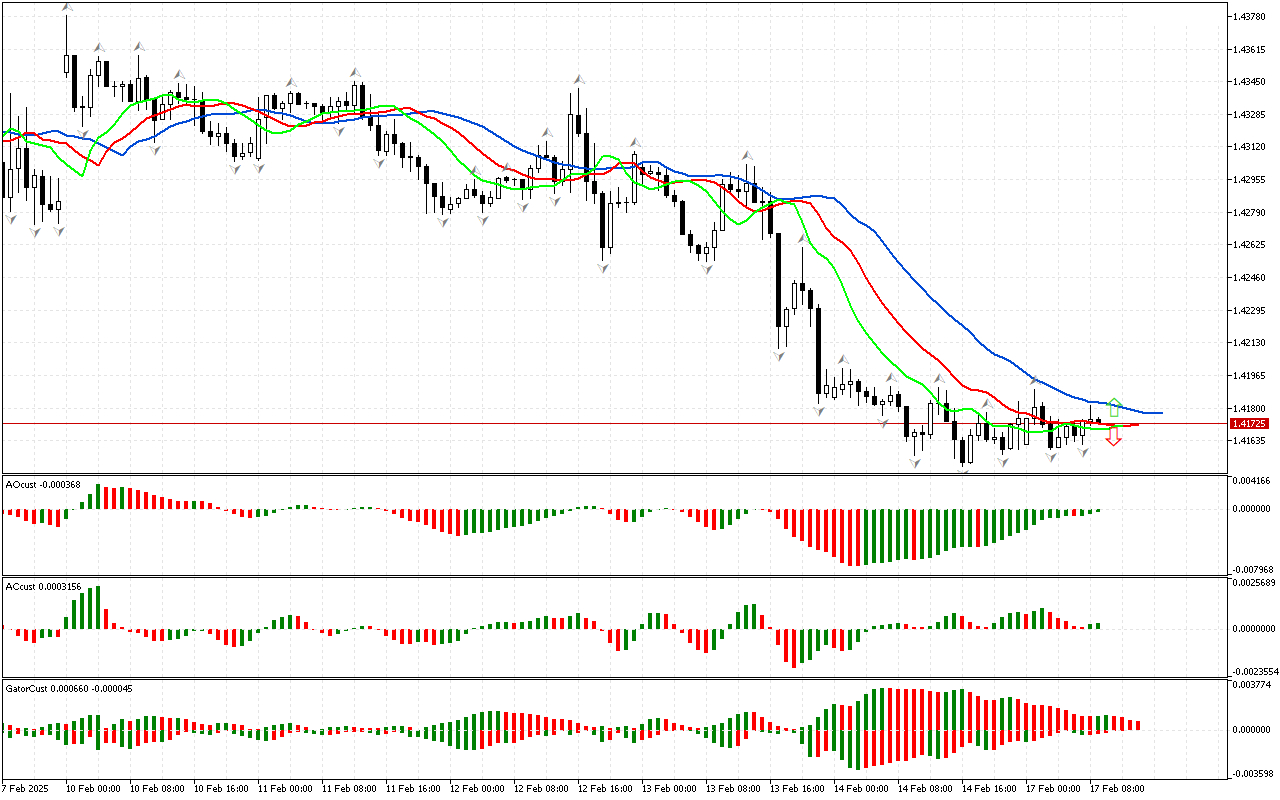The width and height of the screenshot is (1280, 800).
Task: Click the AOcust scale value 0.004166
Action: pos(1253,482)
